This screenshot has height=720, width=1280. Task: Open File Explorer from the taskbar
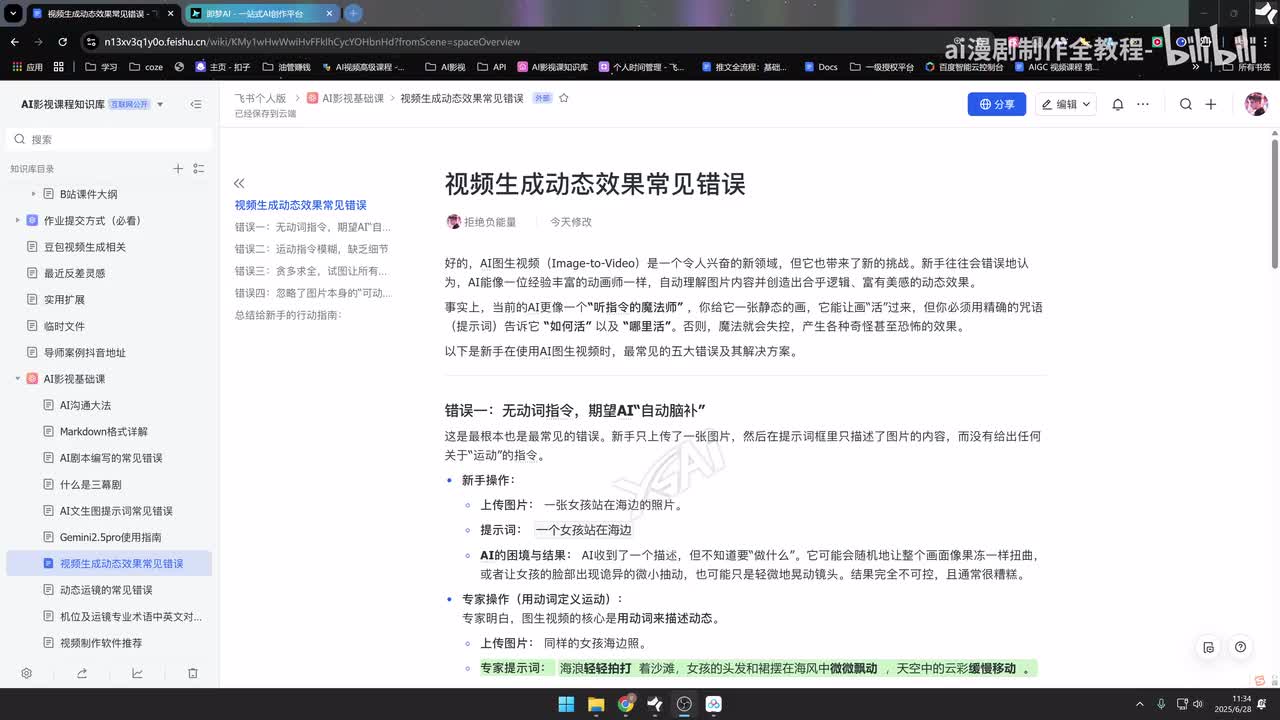(596, 704)
